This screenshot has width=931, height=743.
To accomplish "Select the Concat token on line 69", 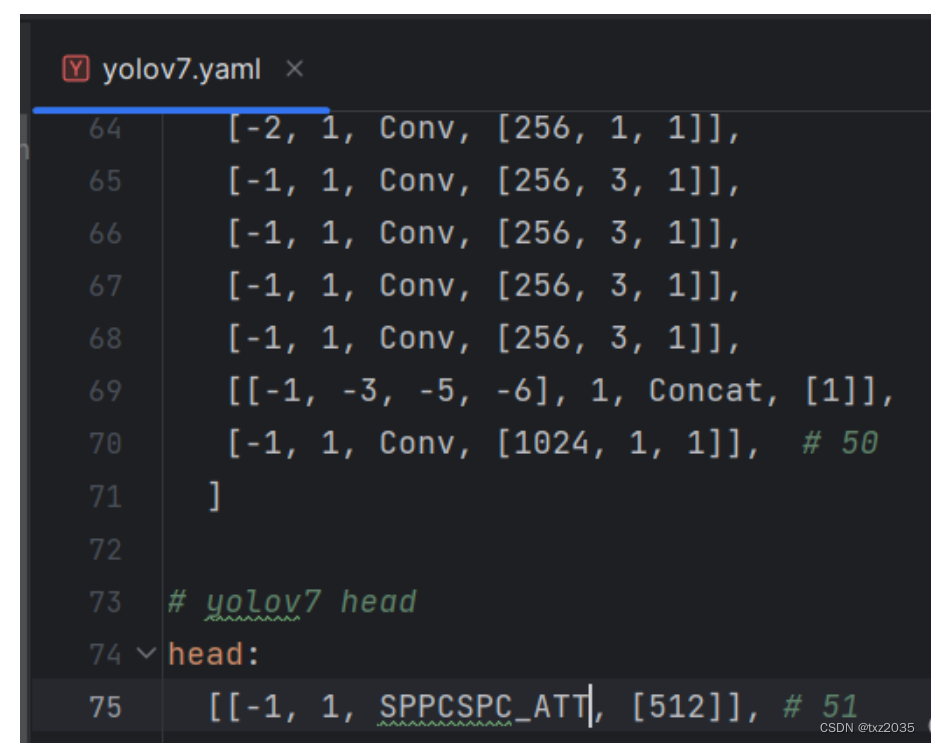I will [x=705, y=390].
